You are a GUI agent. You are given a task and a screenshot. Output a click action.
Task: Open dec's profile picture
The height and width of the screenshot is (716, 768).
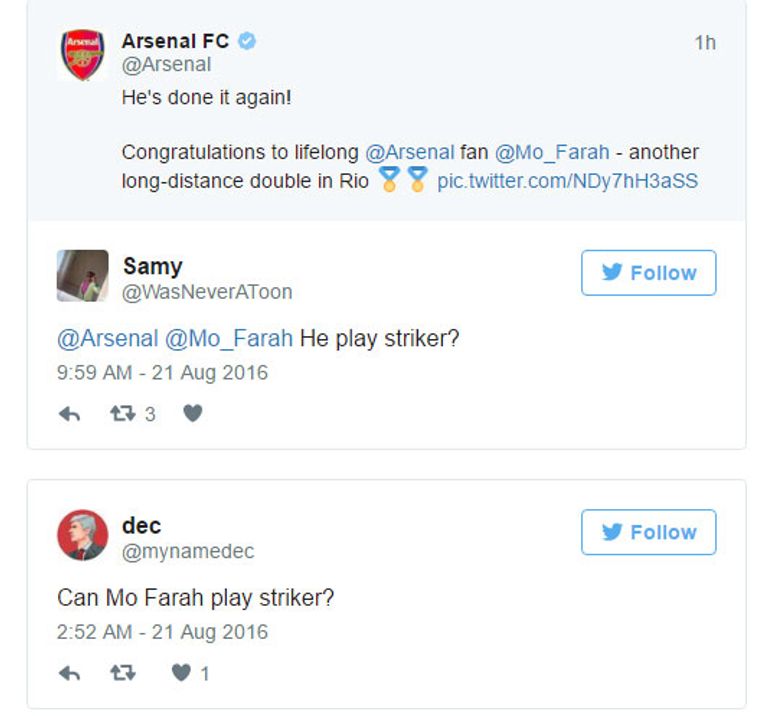(x=82, y=535)
